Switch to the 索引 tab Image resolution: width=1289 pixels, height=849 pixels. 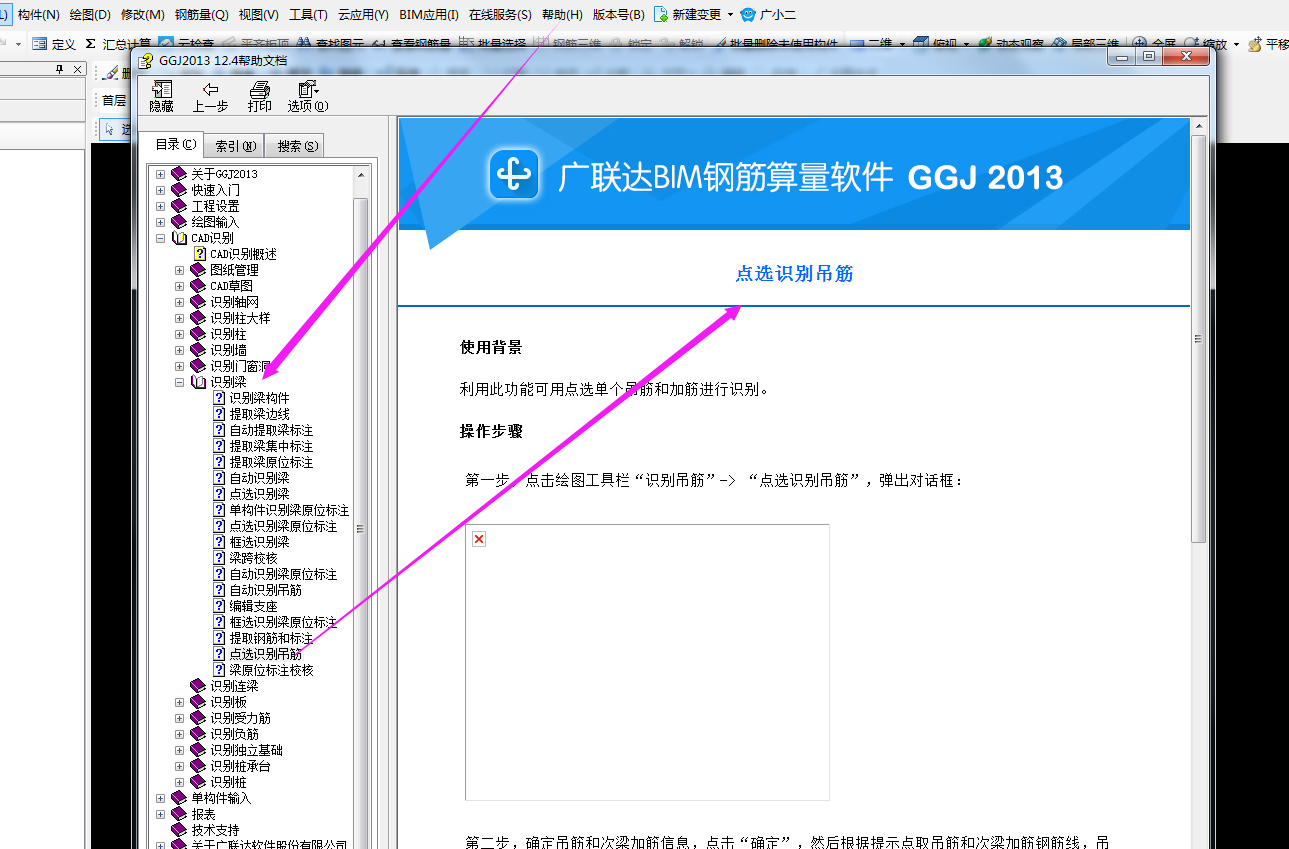(x=236, y=146)
